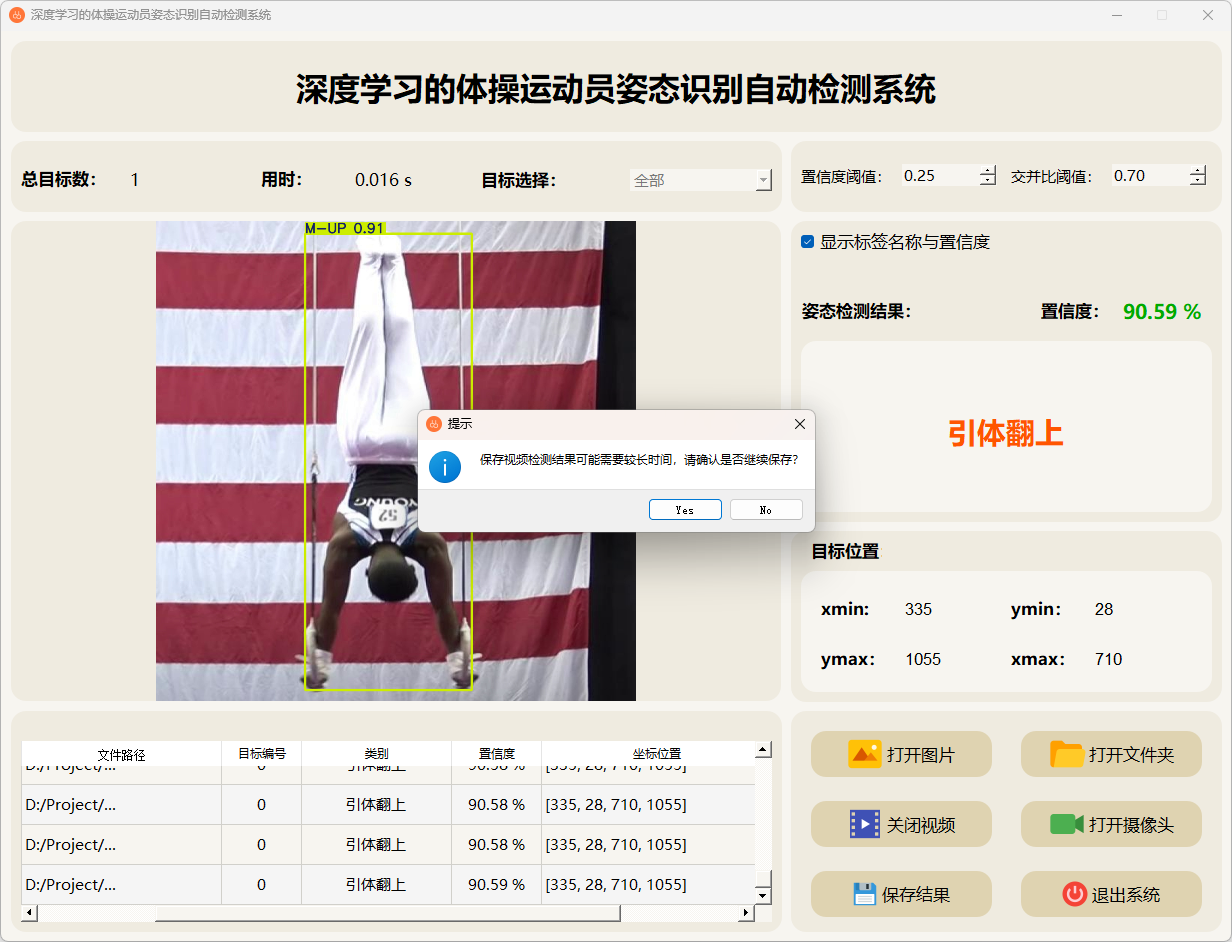
Task: Decrease the 置信度阈值 value with the down arrow
Action: (x=988, y=181)
